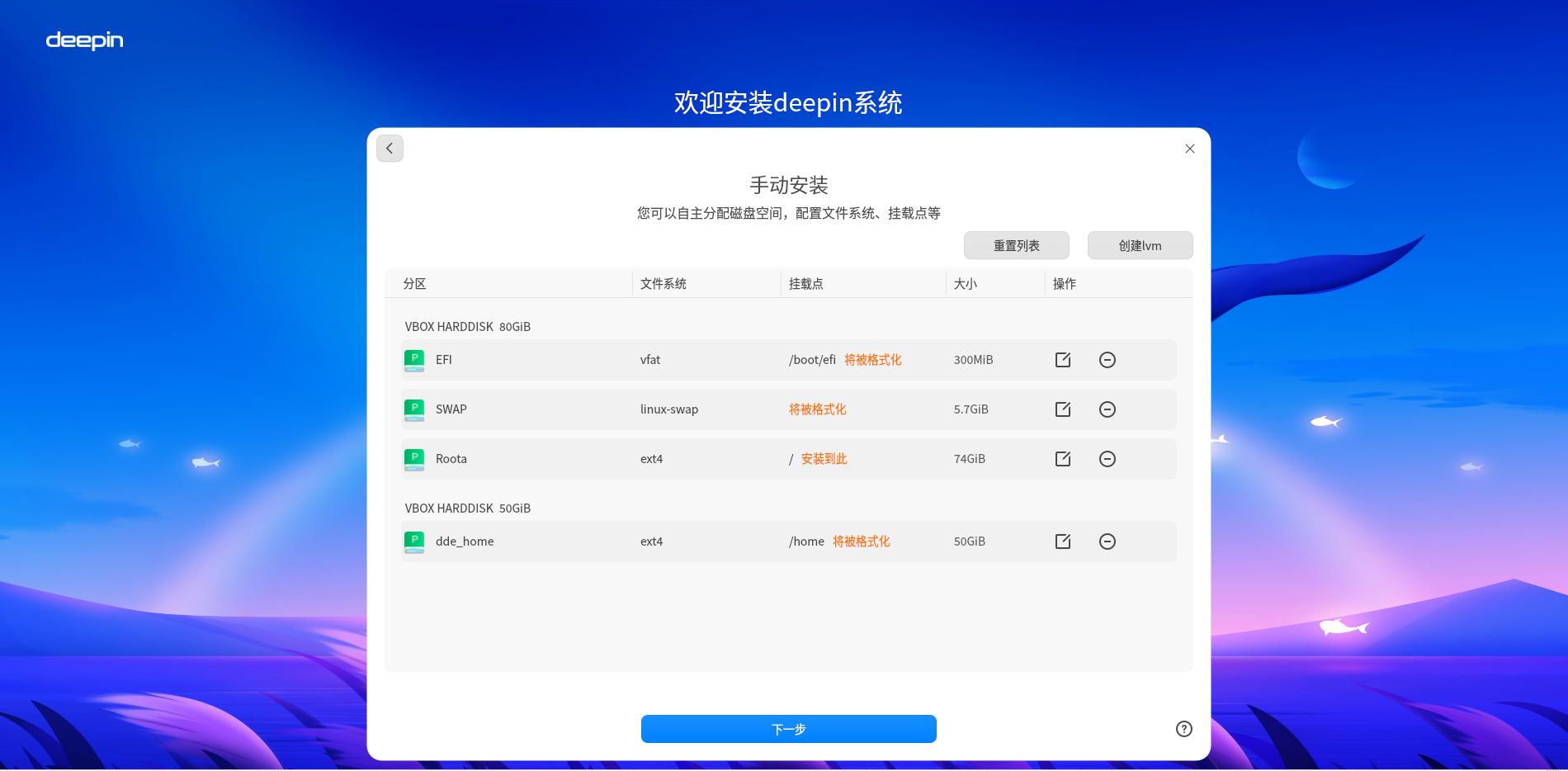
Task: Remove the SWAP partition
Action: (1108, 409)
